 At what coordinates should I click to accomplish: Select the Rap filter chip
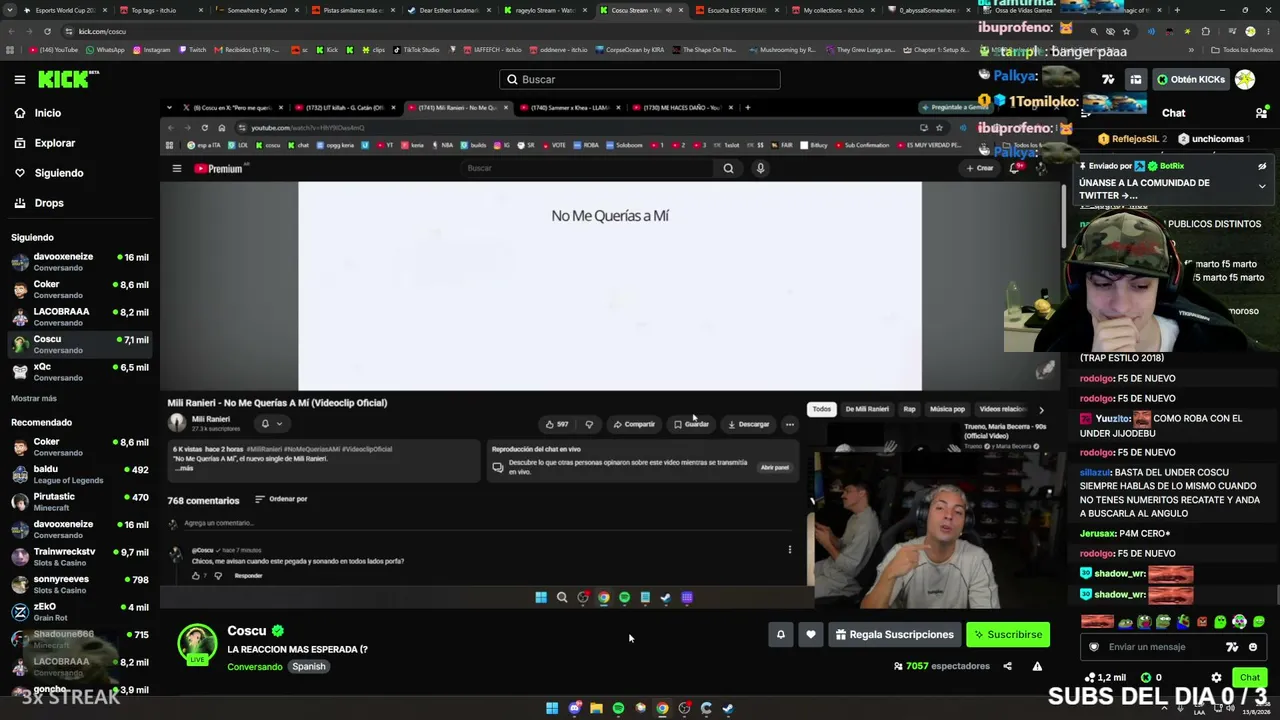pos(909,409)
